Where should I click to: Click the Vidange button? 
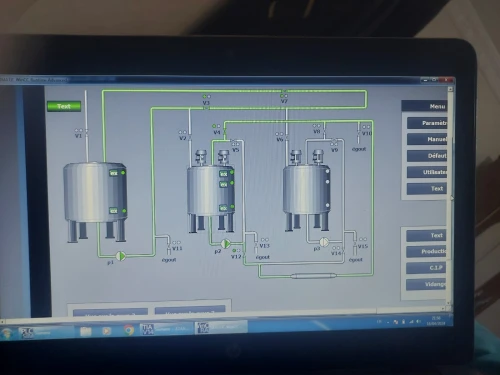[426, 284]
